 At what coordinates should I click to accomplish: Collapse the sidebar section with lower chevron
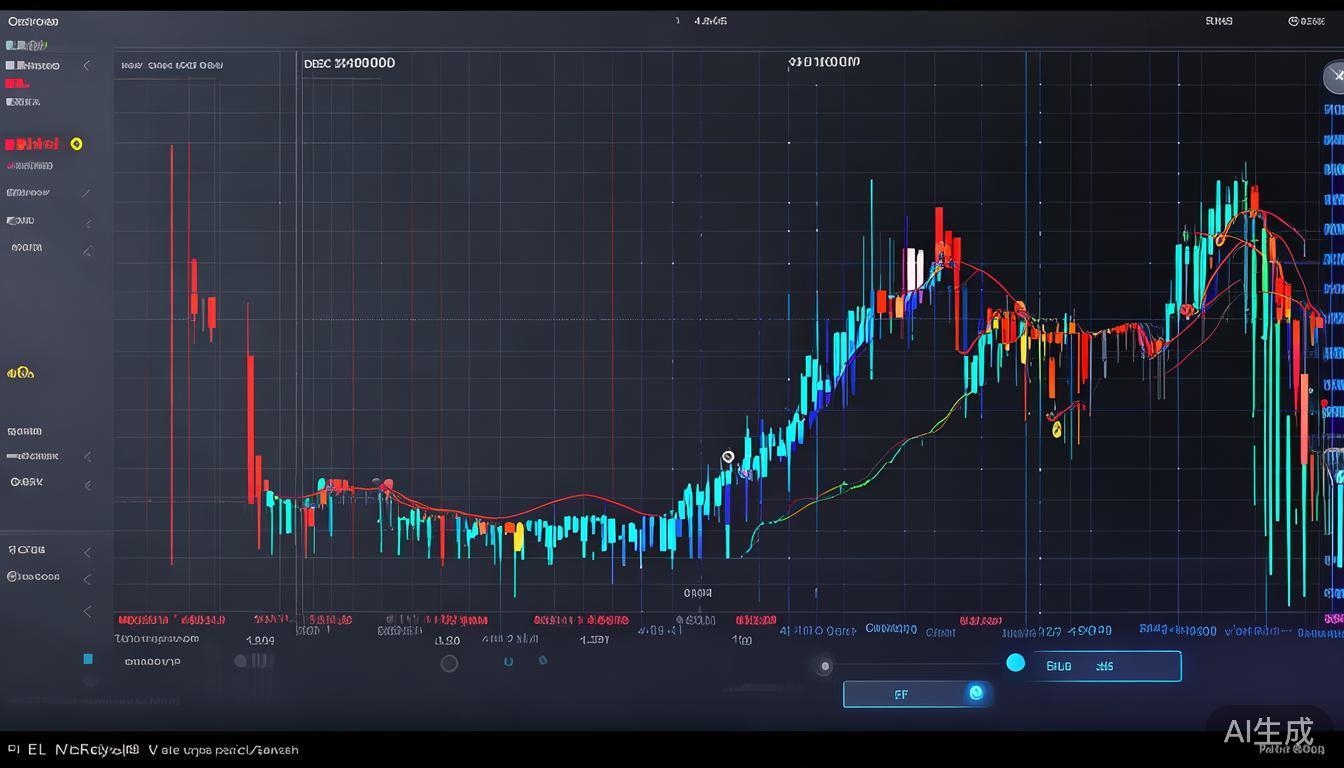pyautogui.click(x=86, y=611)
